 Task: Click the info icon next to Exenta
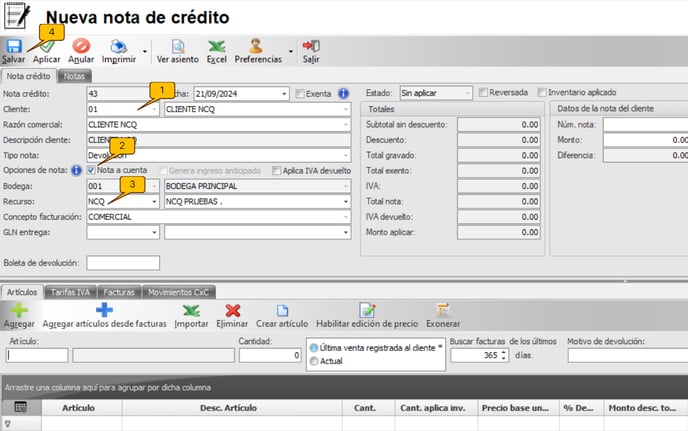click(x=343, y=93)
